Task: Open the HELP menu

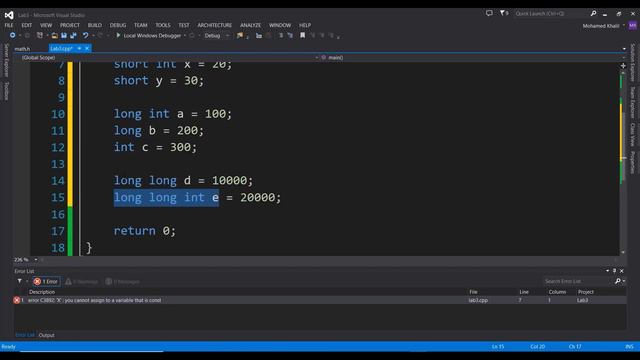Action: click(305, 25)
